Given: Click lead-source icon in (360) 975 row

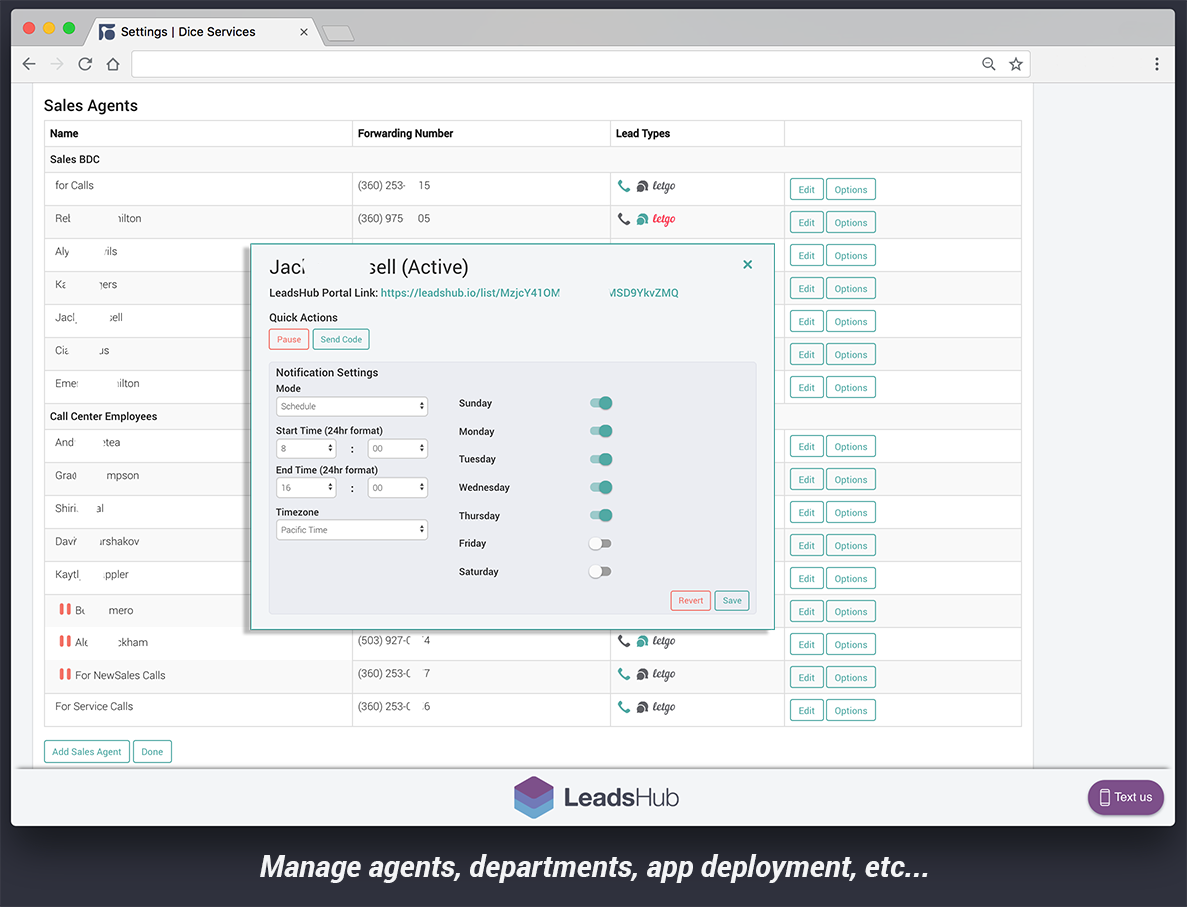Looking at the screenshot, I should (642, 219).
